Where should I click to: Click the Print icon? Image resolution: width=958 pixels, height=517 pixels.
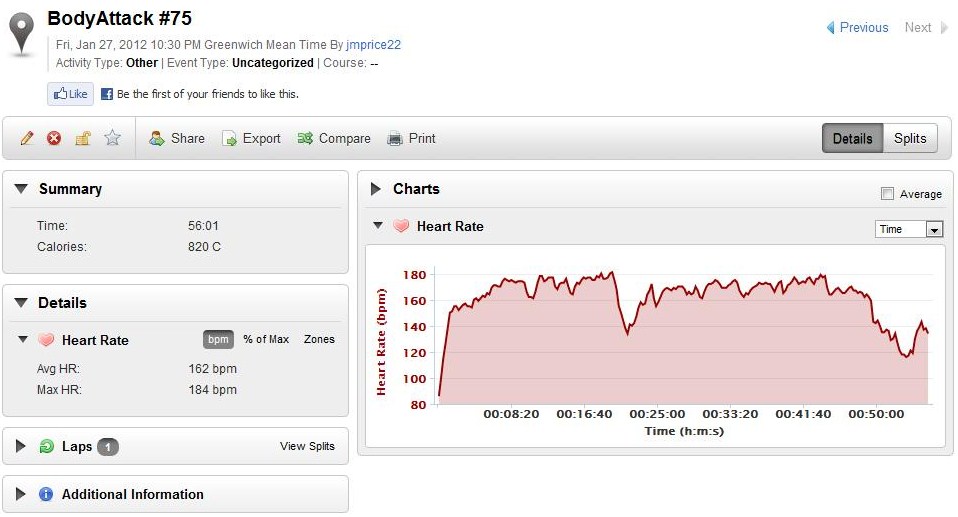pyautogui.click(x=395, y=139)
